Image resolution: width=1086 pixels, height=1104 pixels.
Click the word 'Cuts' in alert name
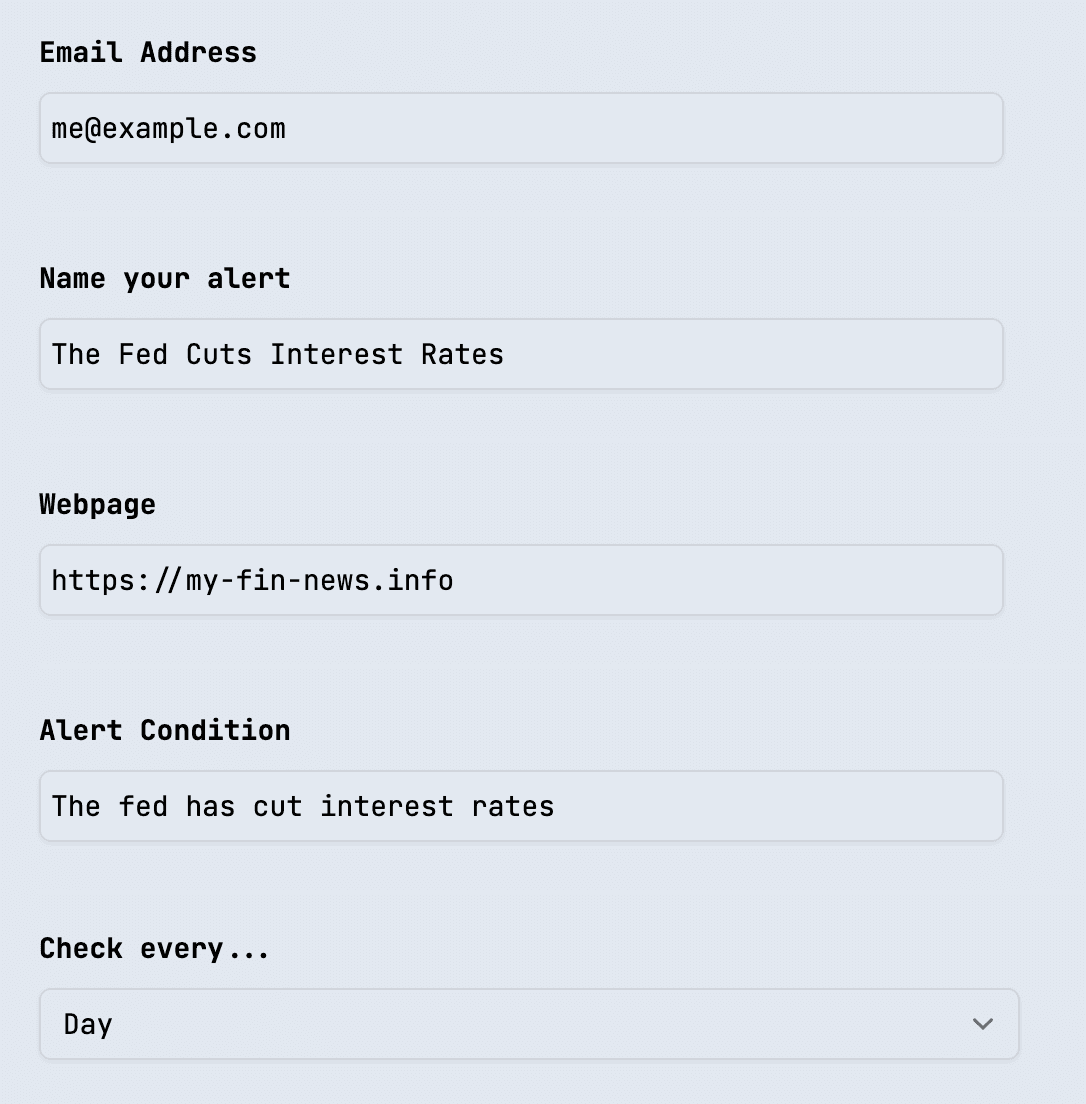point(219,354)
